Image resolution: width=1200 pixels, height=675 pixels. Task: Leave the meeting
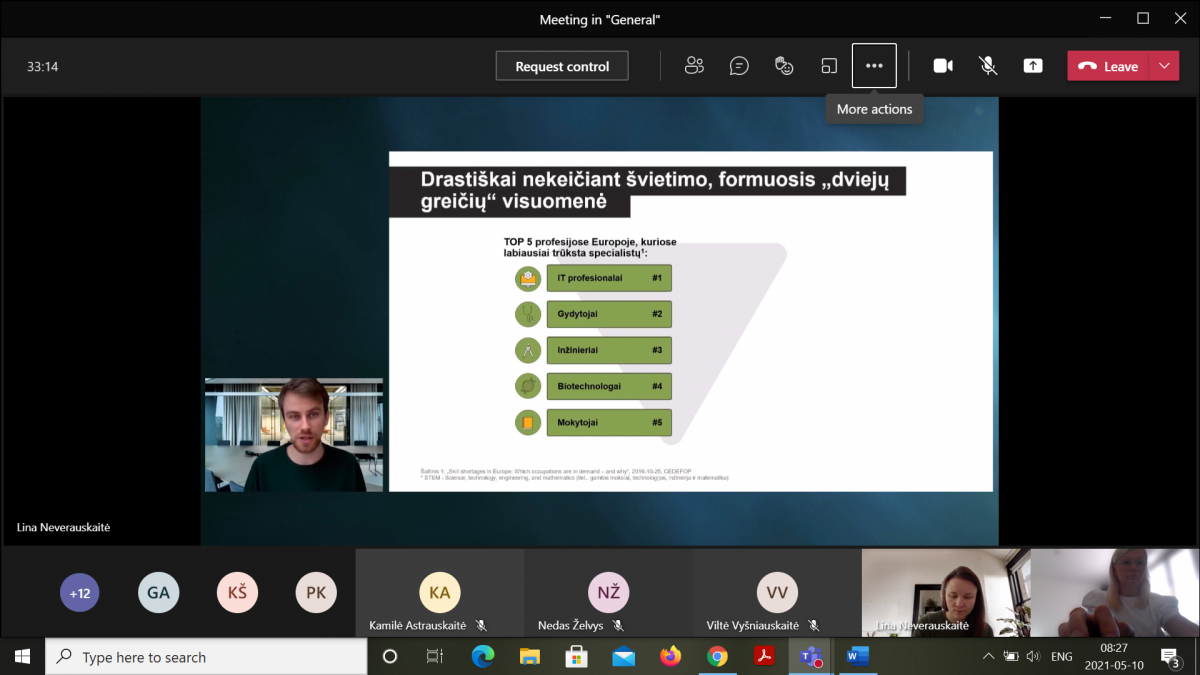(x=1108, y=66)
